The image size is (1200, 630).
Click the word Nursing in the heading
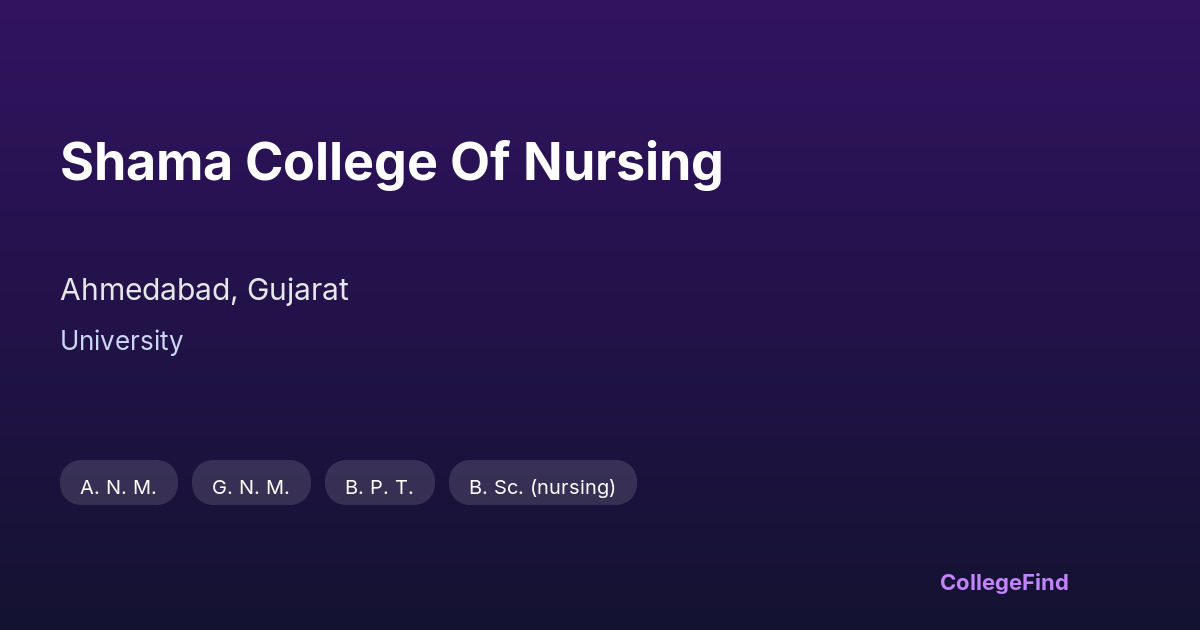click(622, 161)
